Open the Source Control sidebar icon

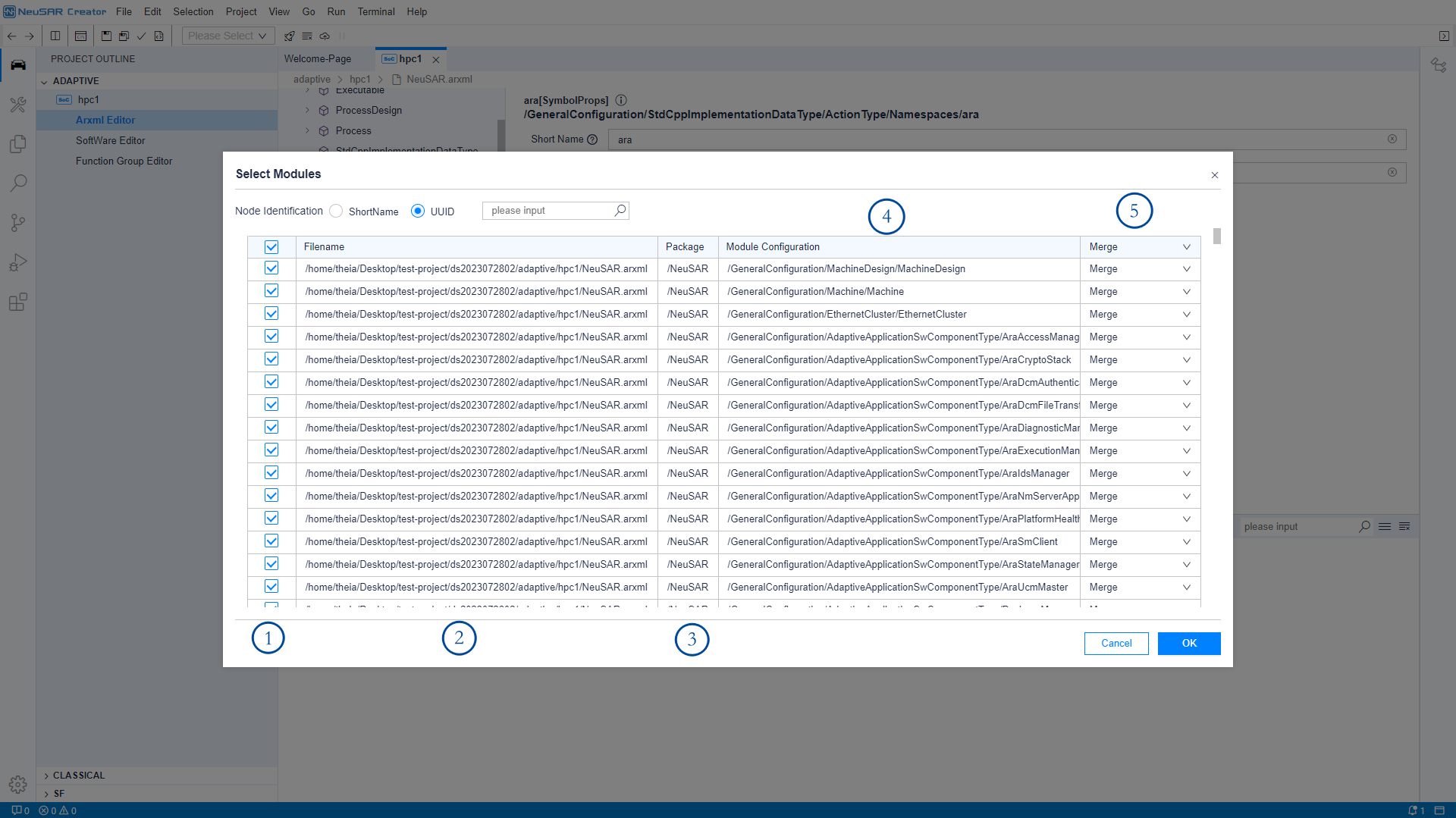tap(18, 223)
